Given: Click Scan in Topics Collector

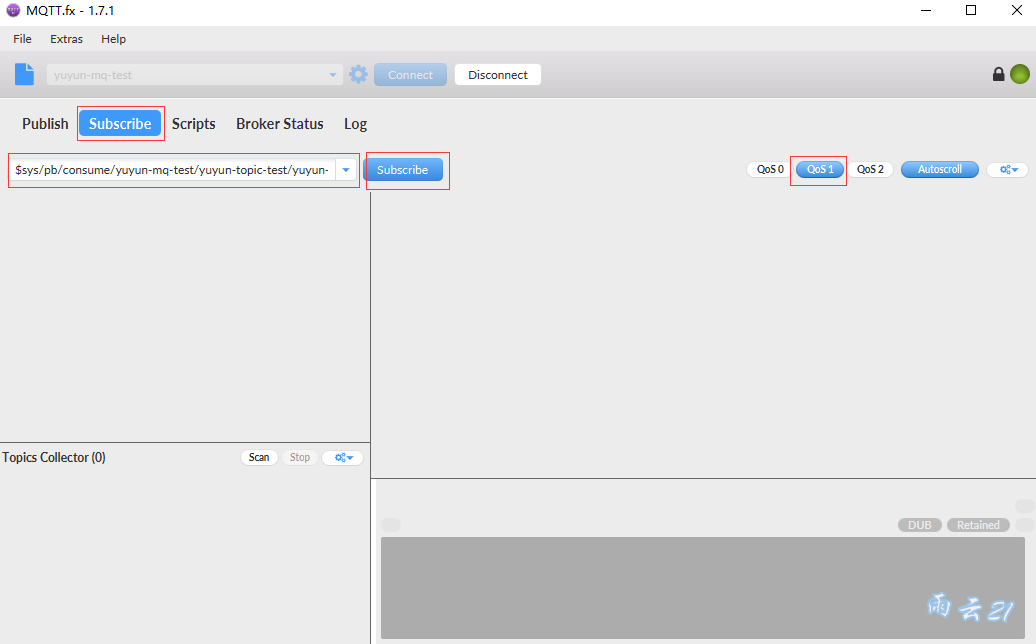Looking at the screenshot, I should (259, 457).
